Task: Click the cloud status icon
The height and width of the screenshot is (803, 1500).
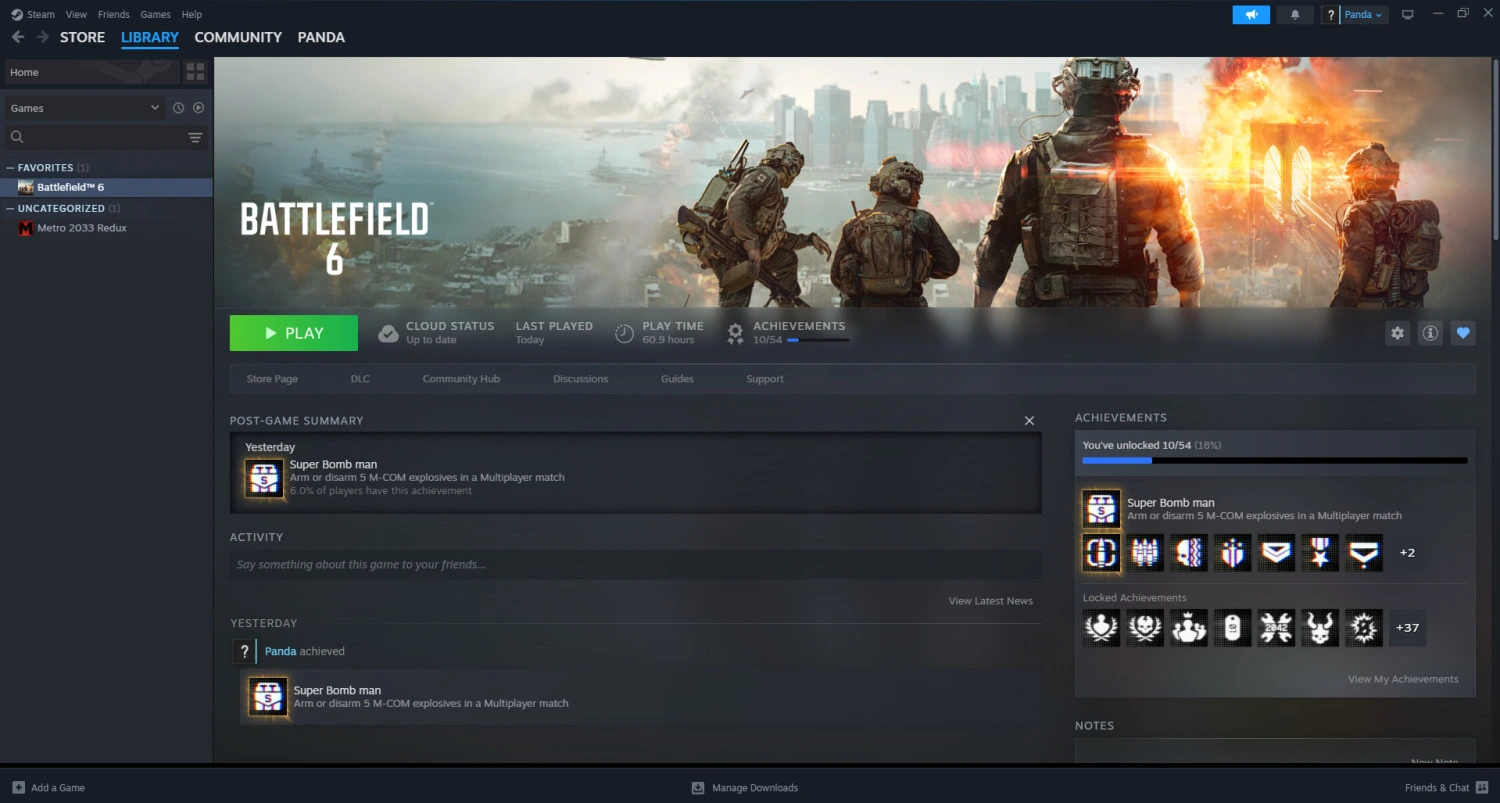Action: pyautogui.click(x=388, y=333)
